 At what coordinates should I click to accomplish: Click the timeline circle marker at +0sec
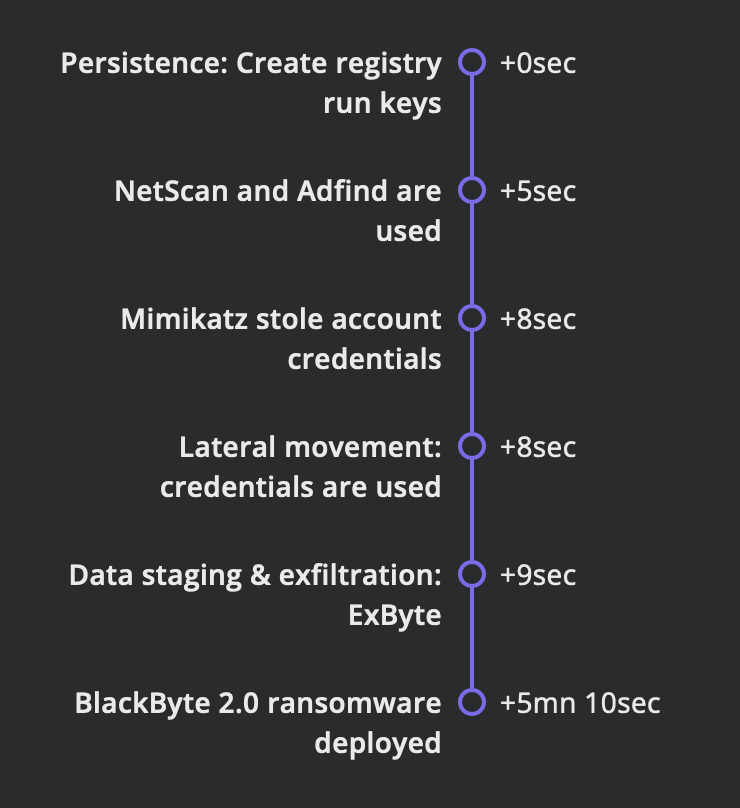(x=472, y=62)
